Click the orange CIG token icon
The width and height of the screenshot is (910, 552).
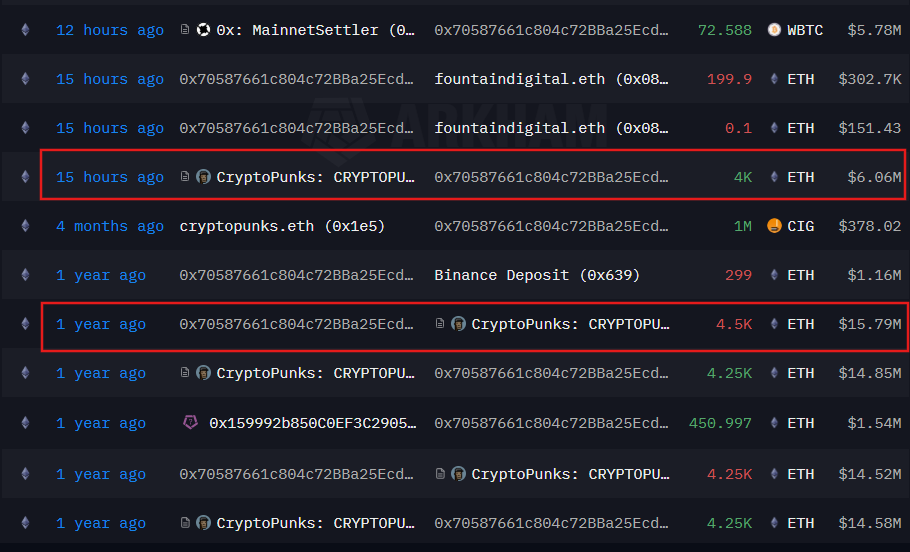click(774, 226)
